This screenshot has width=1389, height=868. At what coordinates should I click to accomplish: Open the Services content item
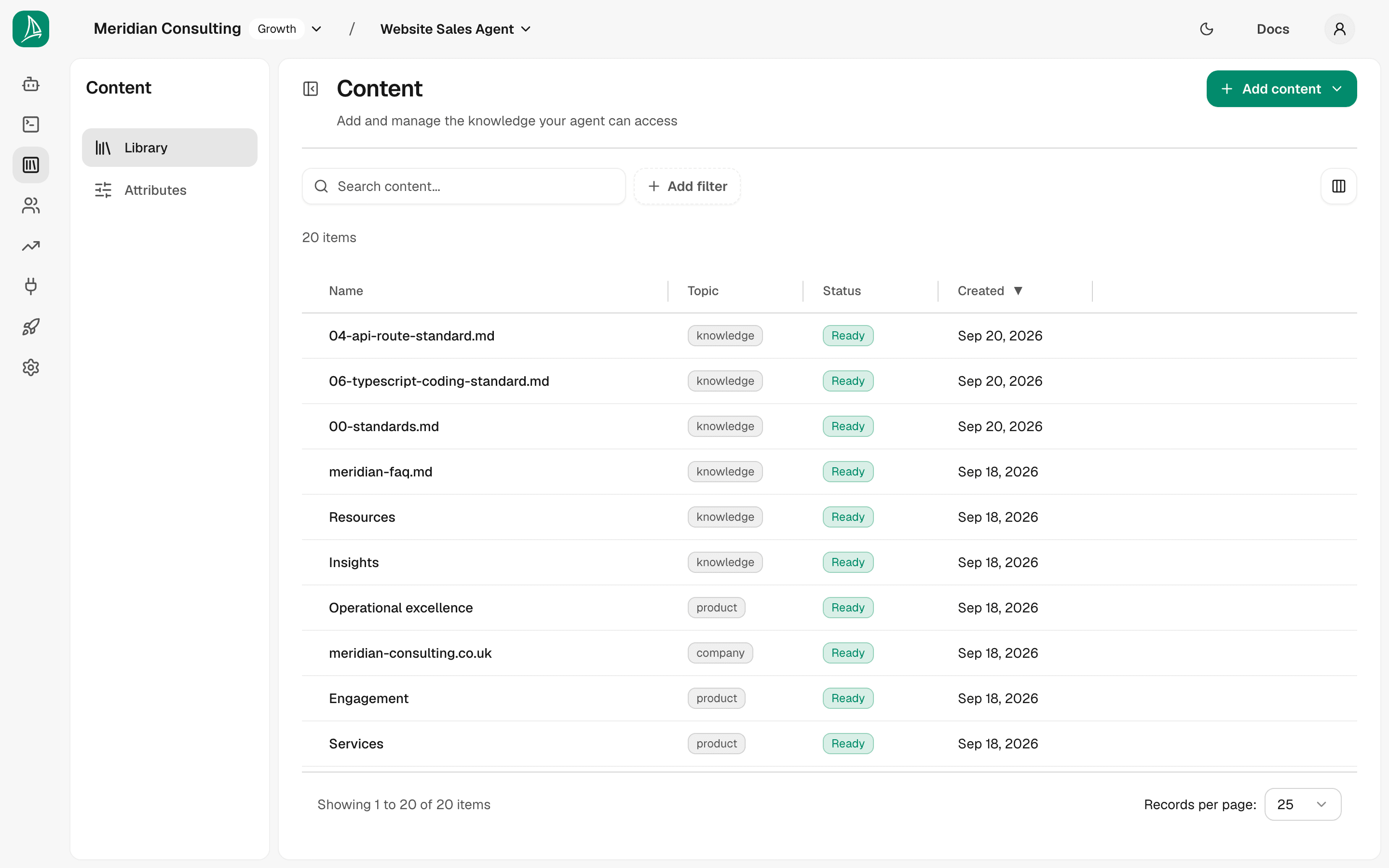click(x=356, y=744)
